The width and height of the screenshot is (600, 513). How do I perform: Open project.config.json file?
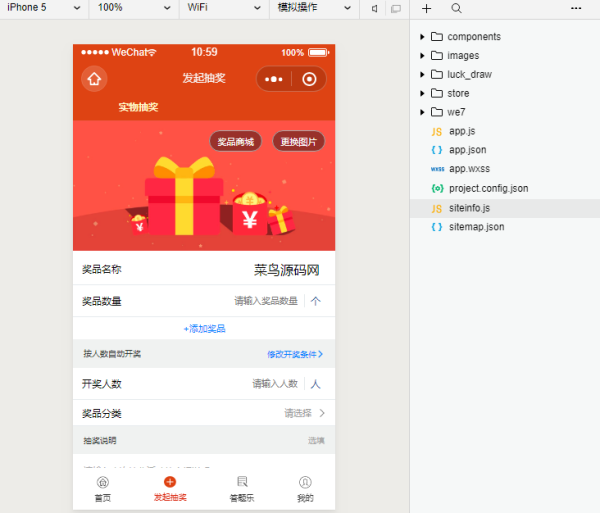488,188
